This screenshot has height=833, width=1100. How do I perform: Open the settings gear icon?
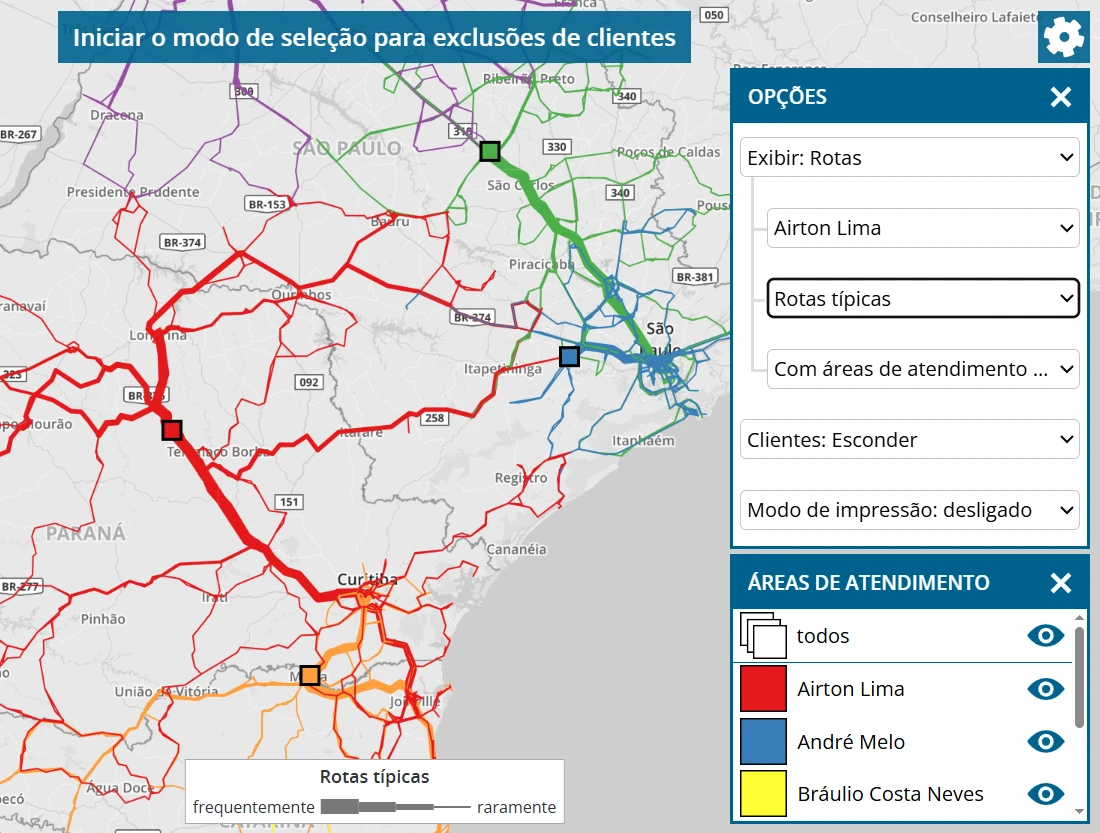pos(1063,38)
